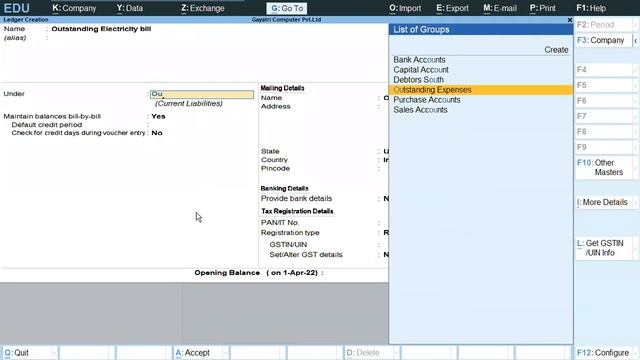The height and width of the screenshot is (360, 640).
Task: Choose Purchase Accounts group
Action: [x=480, y=100]
